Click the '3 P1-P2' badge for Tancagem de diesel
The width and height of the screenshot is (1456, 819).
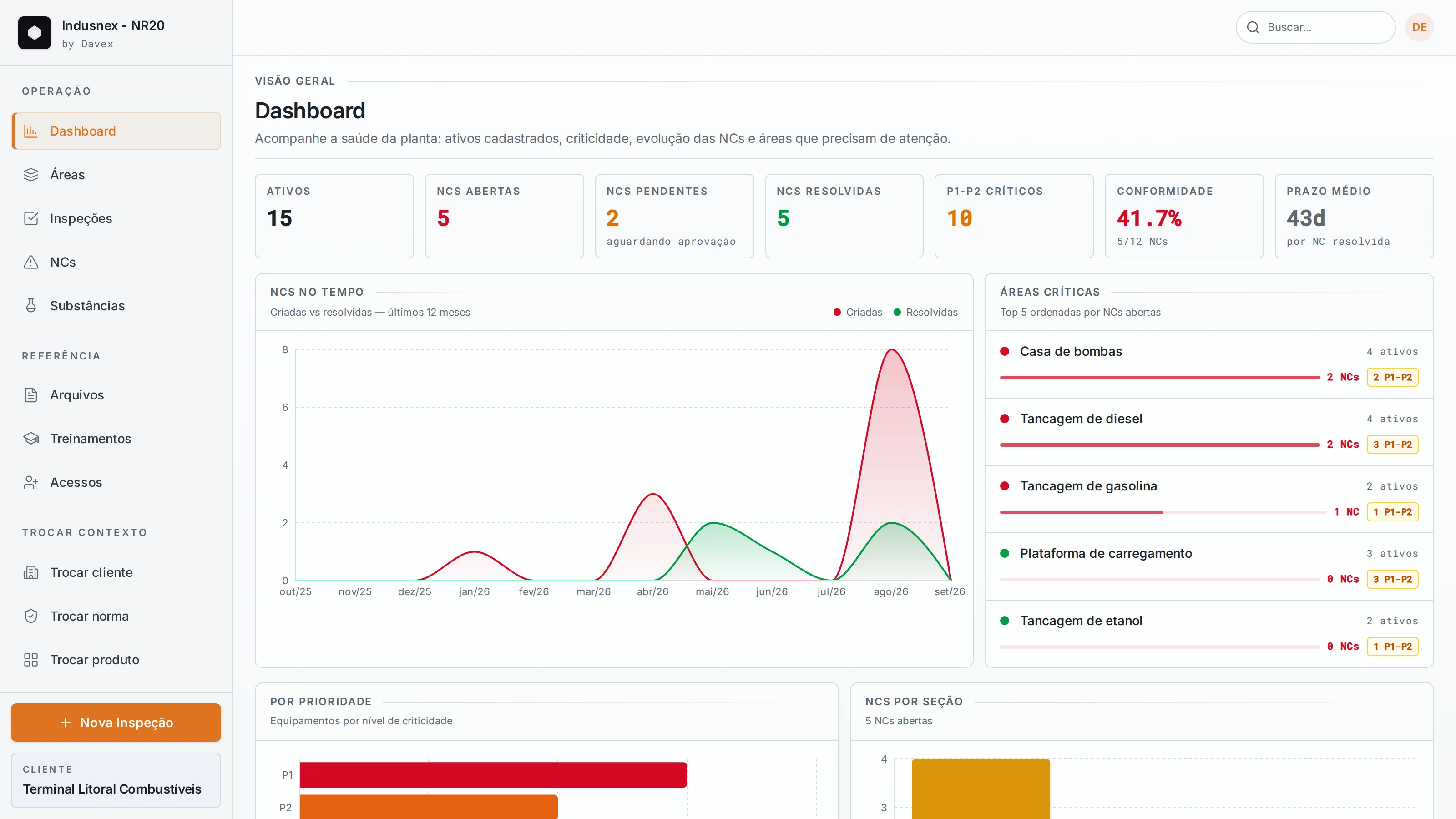1392,445
